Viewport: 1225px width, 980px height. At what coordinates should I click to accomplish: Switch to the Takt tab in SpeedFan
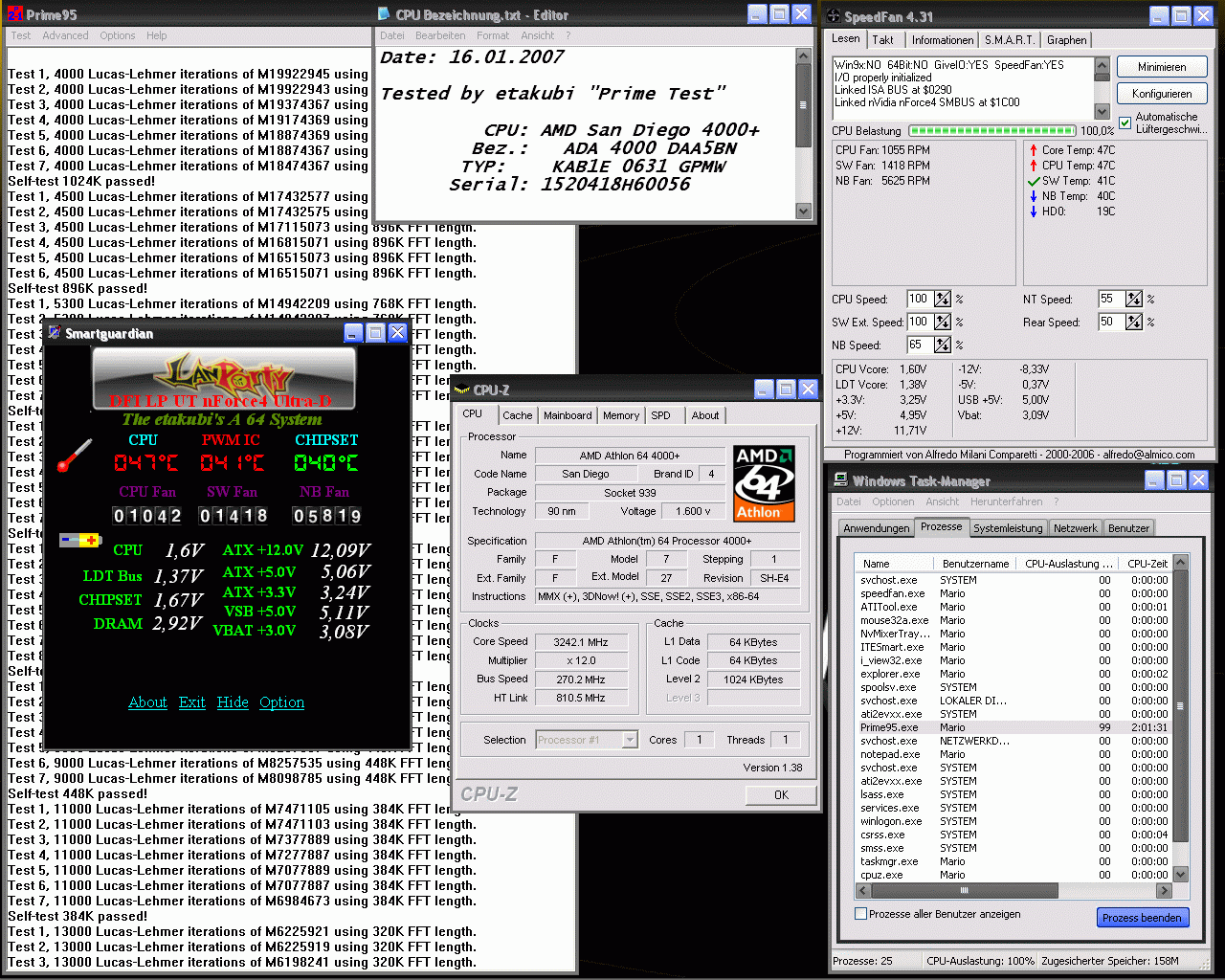(883, 40)
